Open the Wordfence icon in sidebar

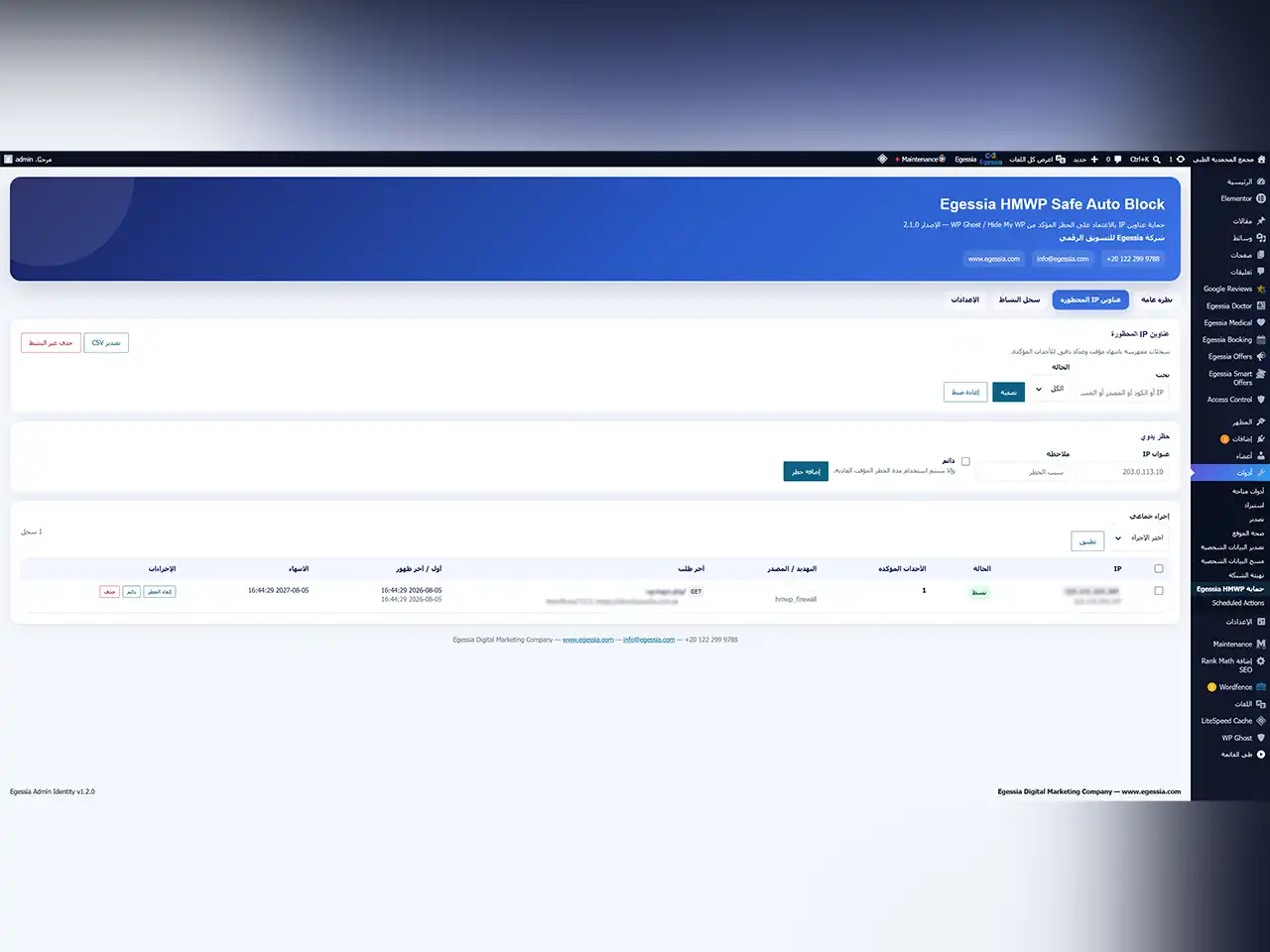(x=1261, y=686)
